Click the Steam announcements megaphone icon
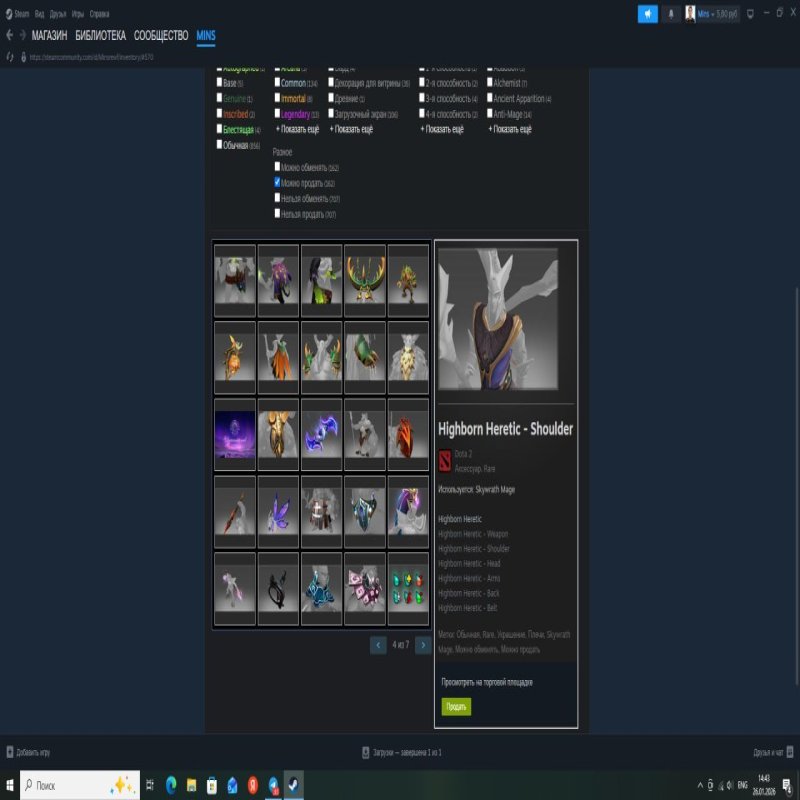Screen dimensions: 800x800 (x=648, y=14)
